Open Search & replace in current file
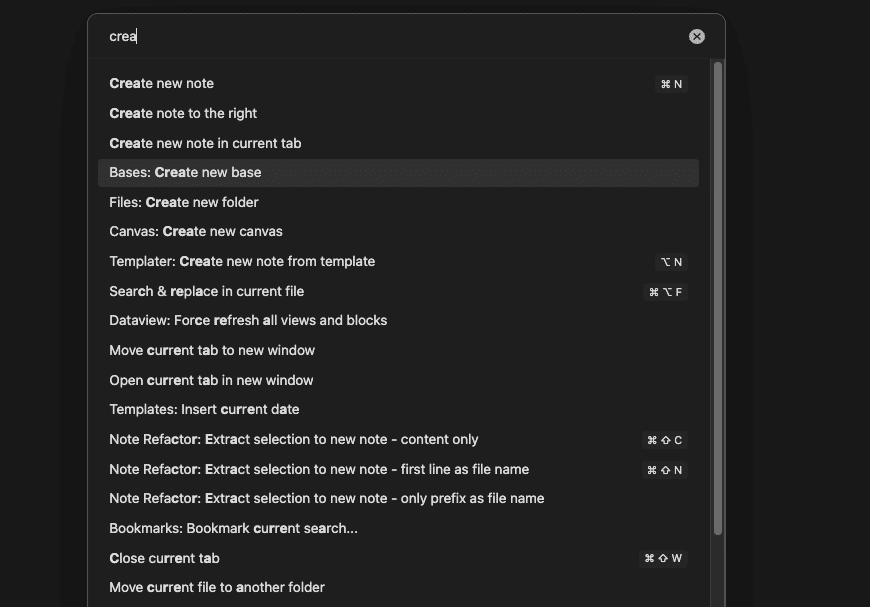870x607 pixels. [x=206, y=292]
